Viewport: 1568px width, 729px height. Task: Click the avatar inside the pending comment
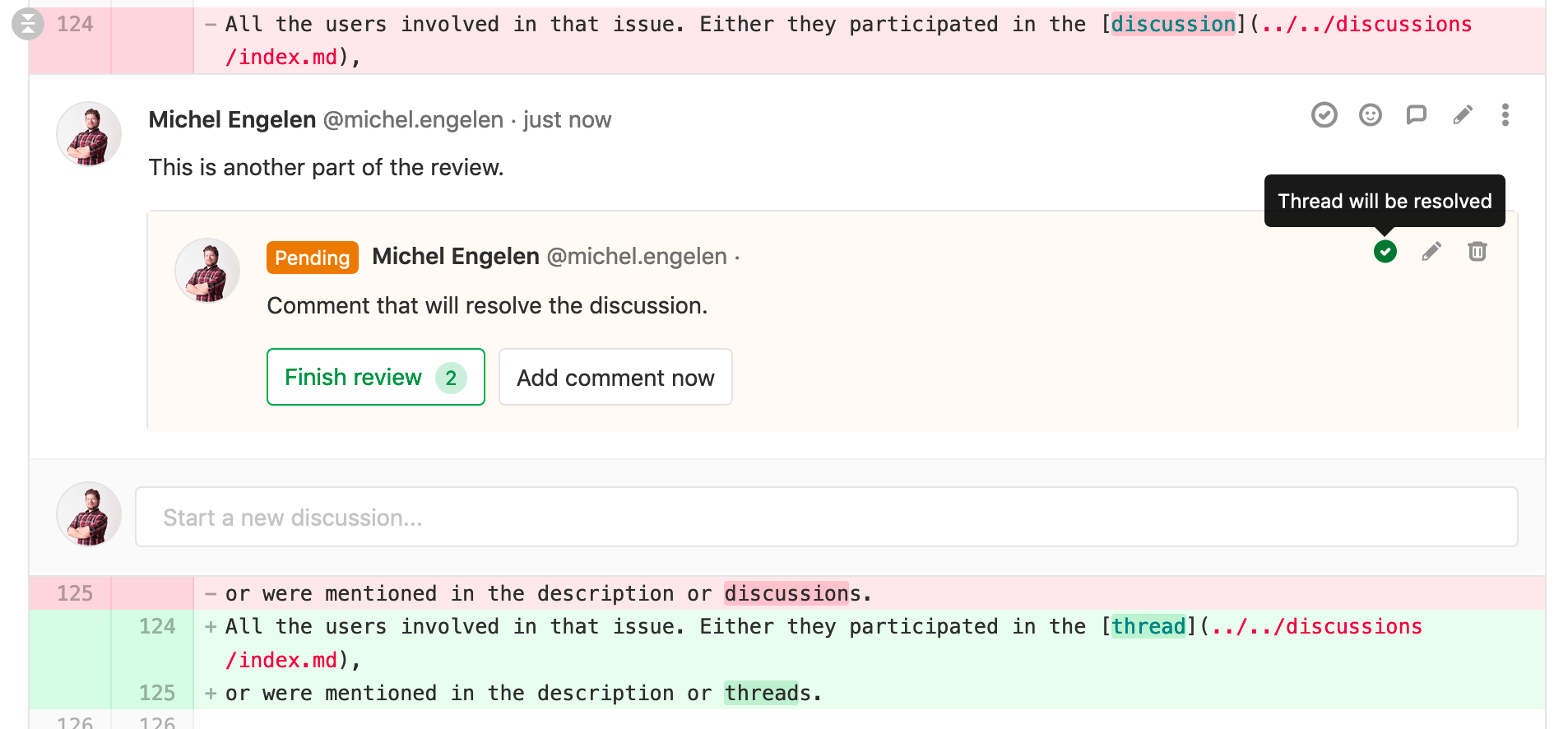click(x=207, y=271)
